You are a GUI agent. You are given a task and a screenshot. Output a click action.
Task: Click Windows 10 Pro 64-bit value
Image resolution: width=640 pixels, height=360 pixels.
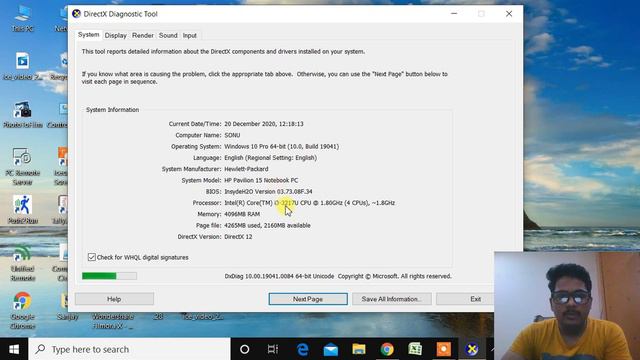(x=282, y=147)
